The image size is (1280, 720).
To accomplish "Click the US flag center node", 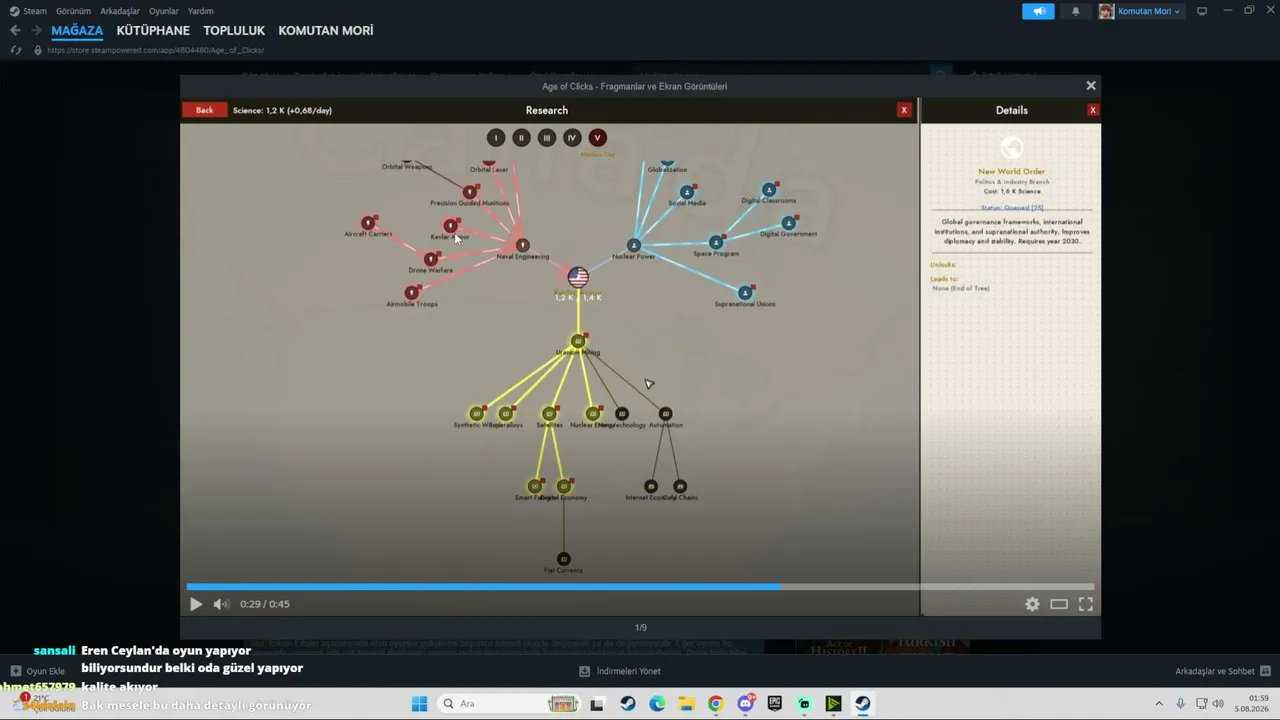I will pos(578,277).
